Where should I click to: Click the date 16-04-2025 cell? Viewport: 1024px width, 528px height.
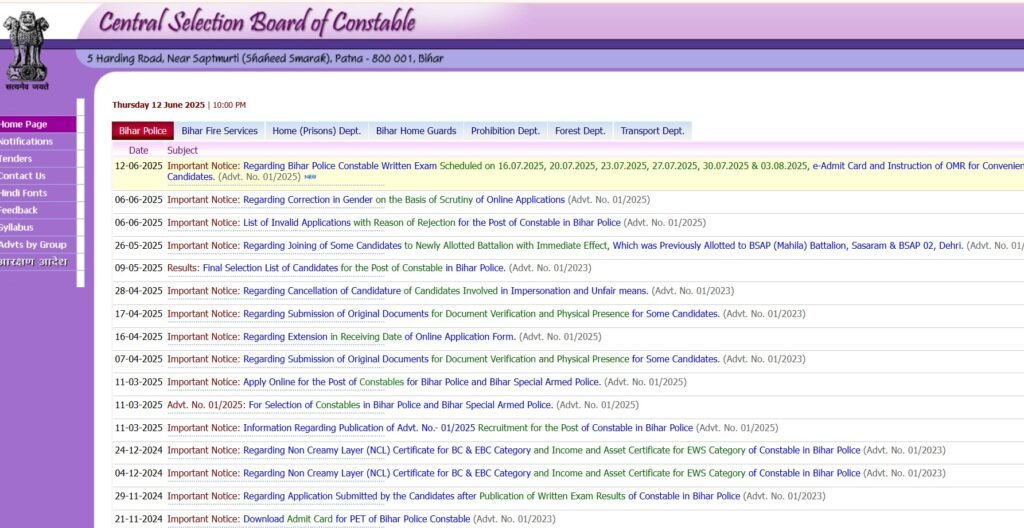pyautogui.click(x=138, y=337)
